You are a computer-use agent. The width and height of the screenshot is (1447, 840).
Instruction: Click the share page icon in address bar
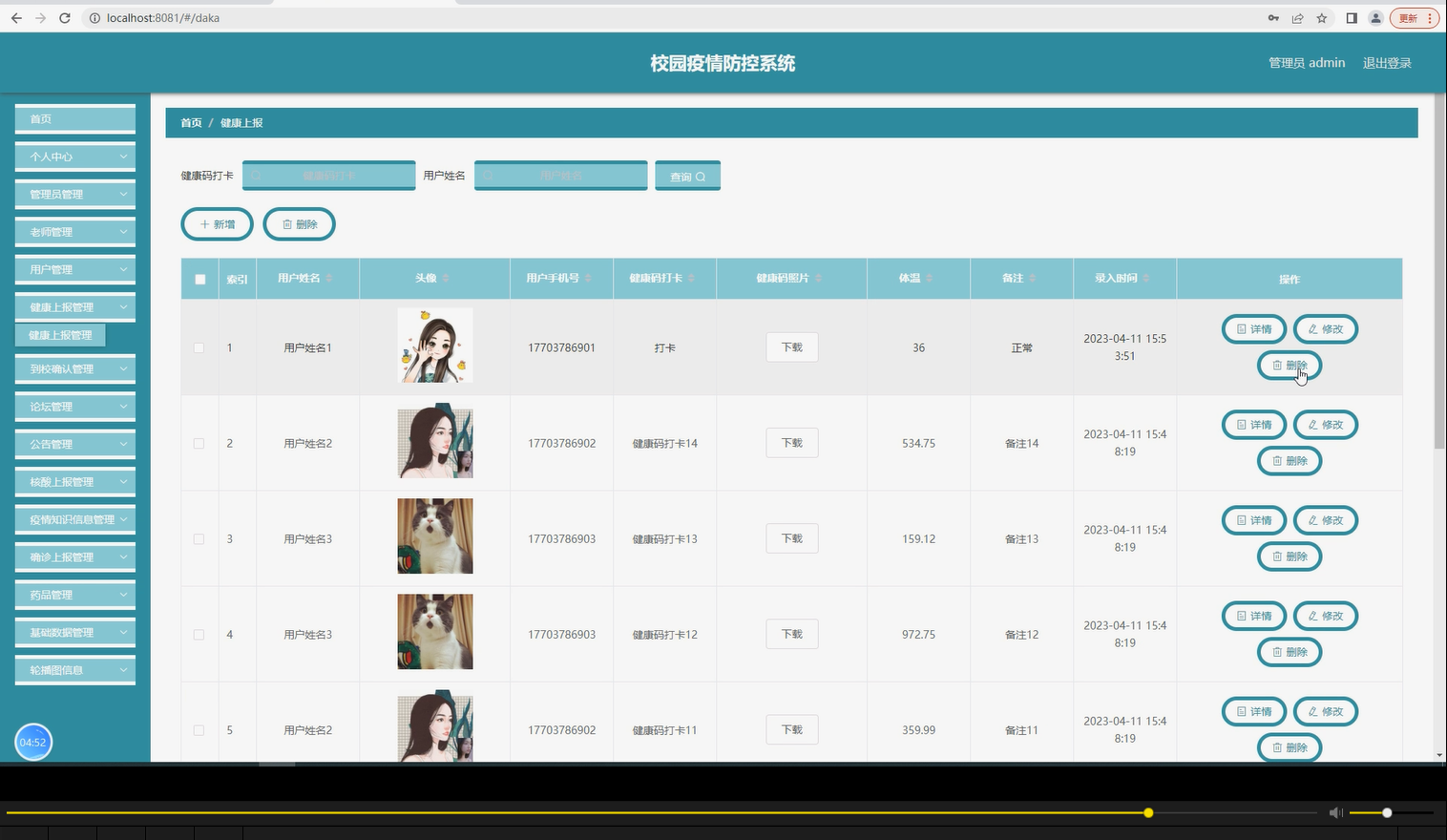point(1298,18)
